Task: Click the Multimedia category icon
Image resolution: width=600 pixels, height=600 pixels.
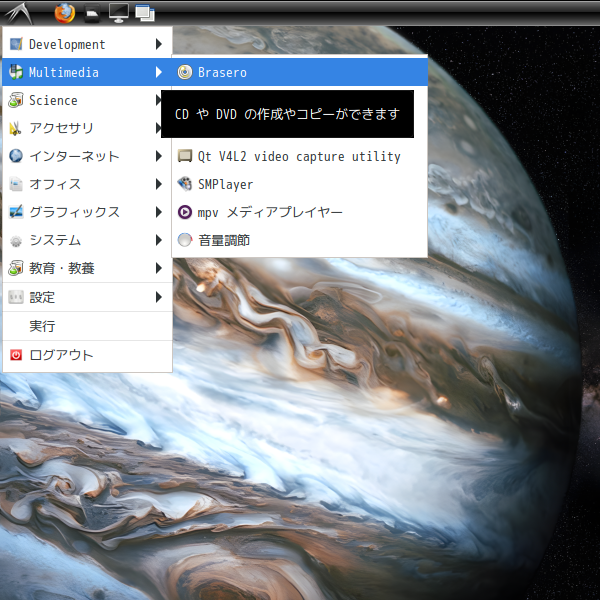Action: tap(16, 72)
